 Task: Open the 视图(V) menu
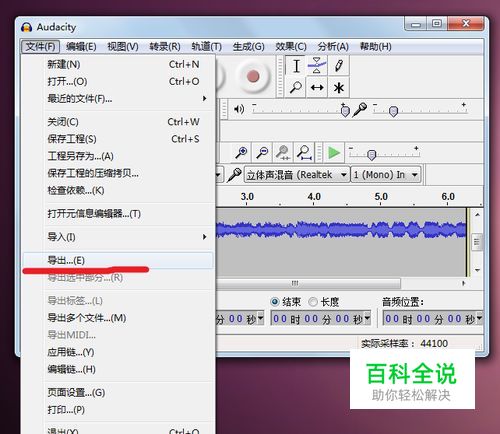coord(123,46)
